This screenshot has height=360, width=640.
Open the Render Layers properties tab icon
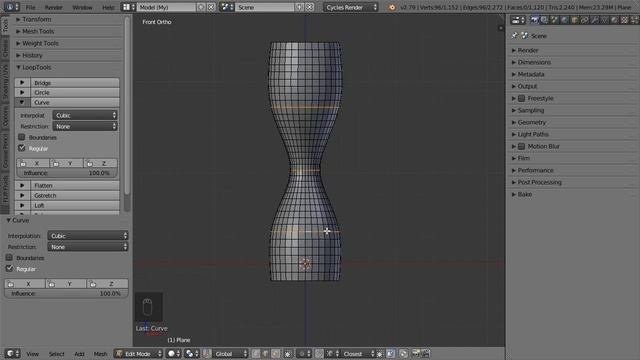click(544, 20)
